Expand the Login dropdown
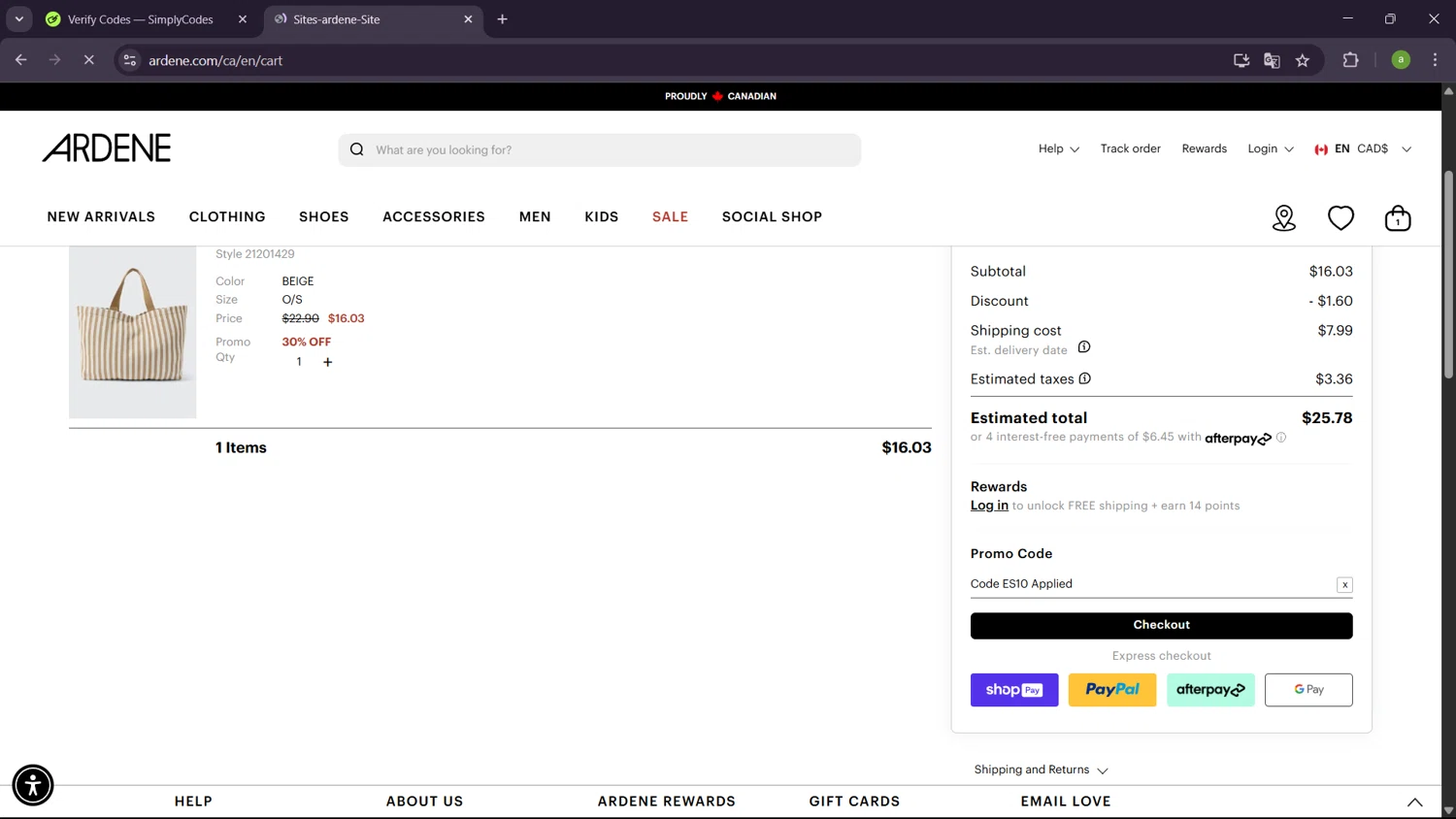Viewport: 1456px width, 819px height. [1271, 148]
